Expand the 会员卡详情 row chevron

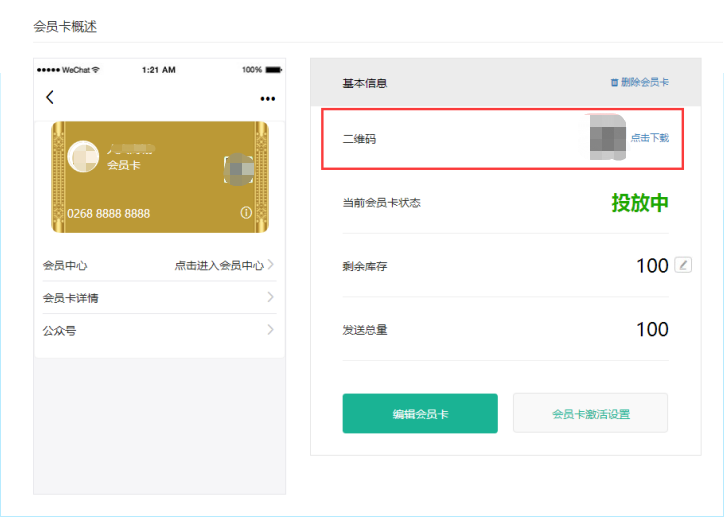click(271, 298)
